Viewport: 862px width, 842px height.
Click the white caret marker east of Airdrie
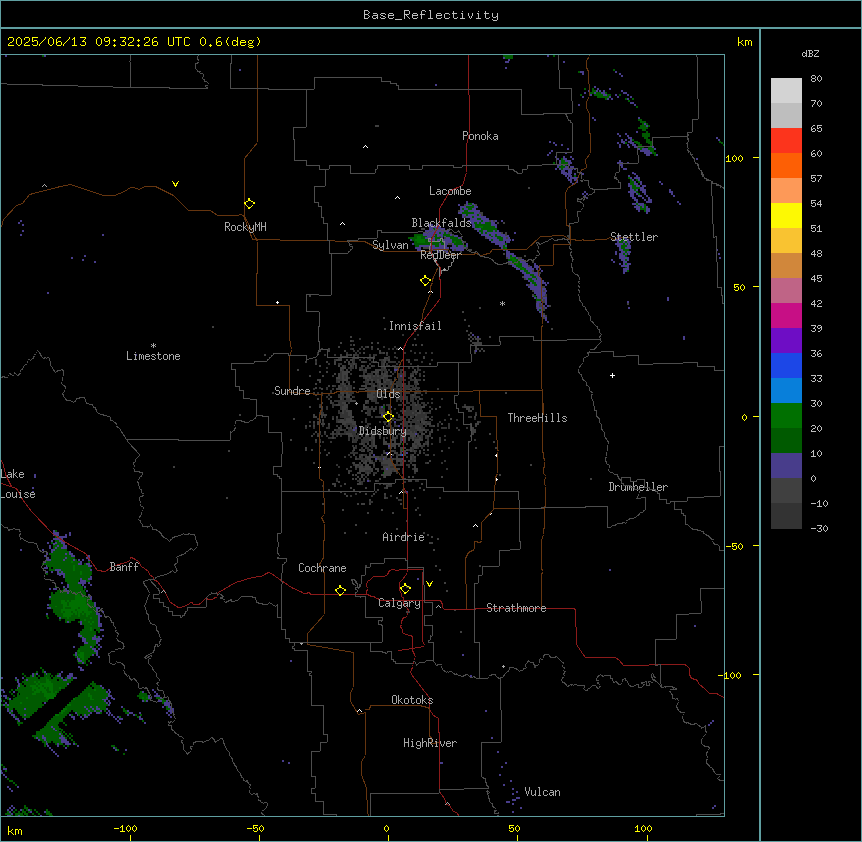[475, 526]
